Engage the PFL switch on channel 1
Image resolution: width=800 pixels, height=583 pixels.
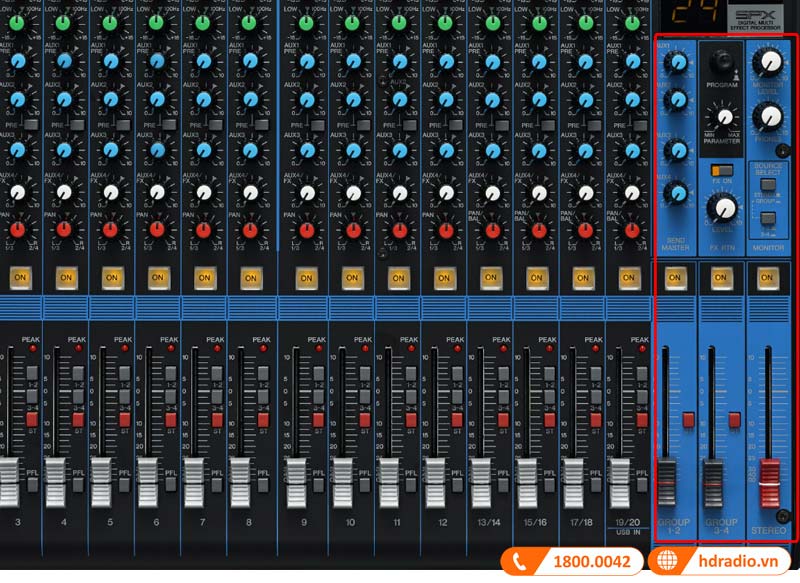pyautogui.click(x=32, y=485)
